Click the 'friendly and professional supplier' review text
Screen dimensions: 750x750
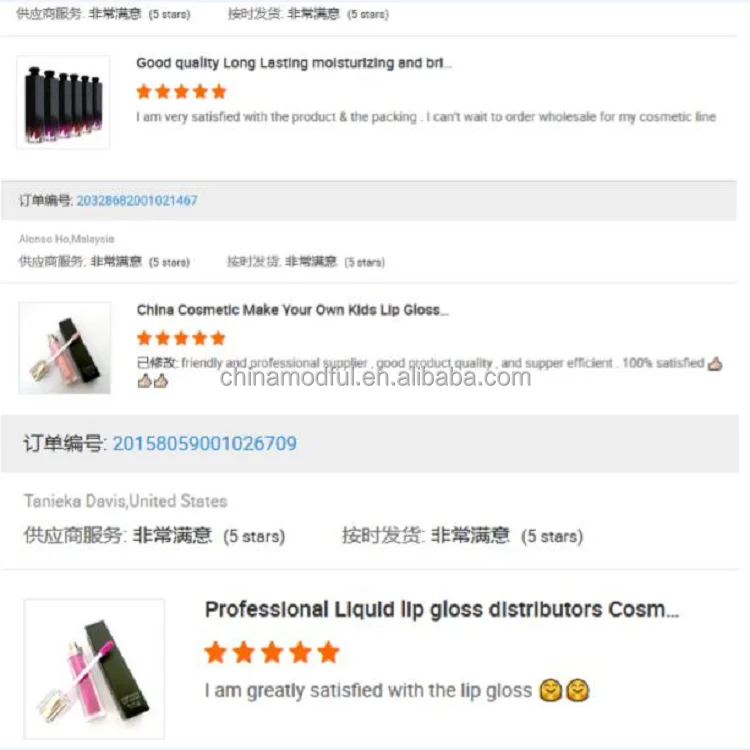pyautogui.click(x=274, y=363)
